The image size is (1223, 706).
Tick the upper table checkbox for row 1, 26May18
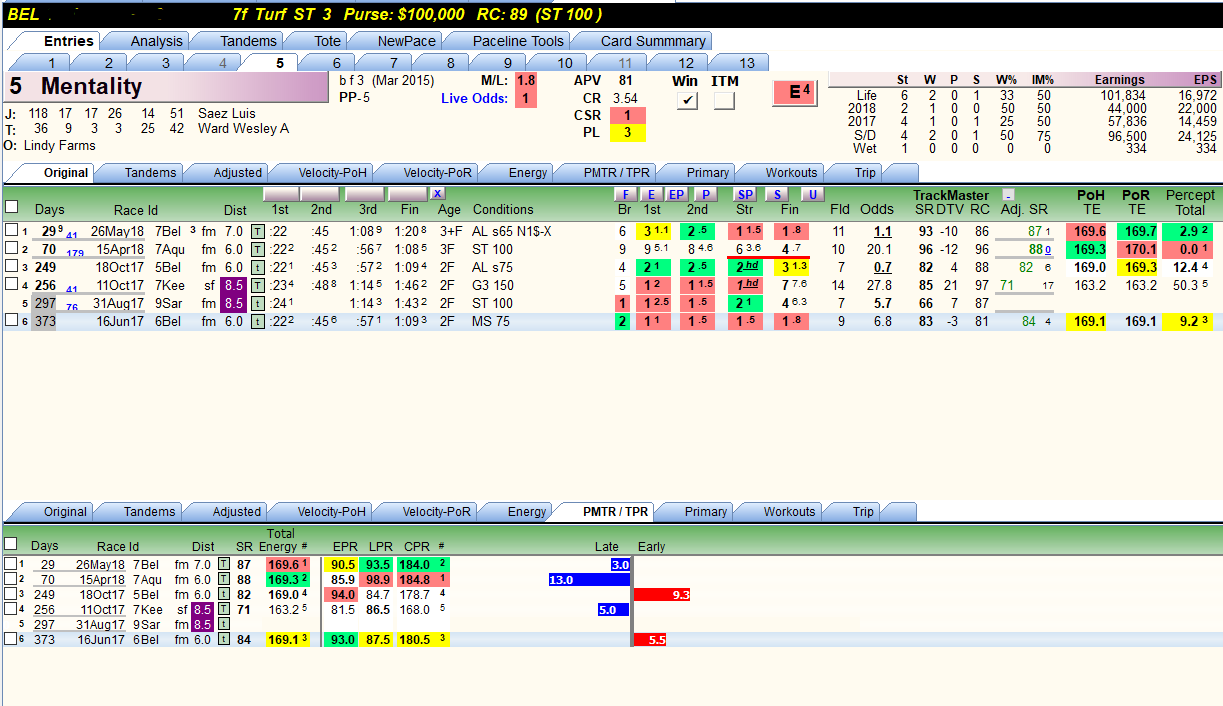click(12, 231)
